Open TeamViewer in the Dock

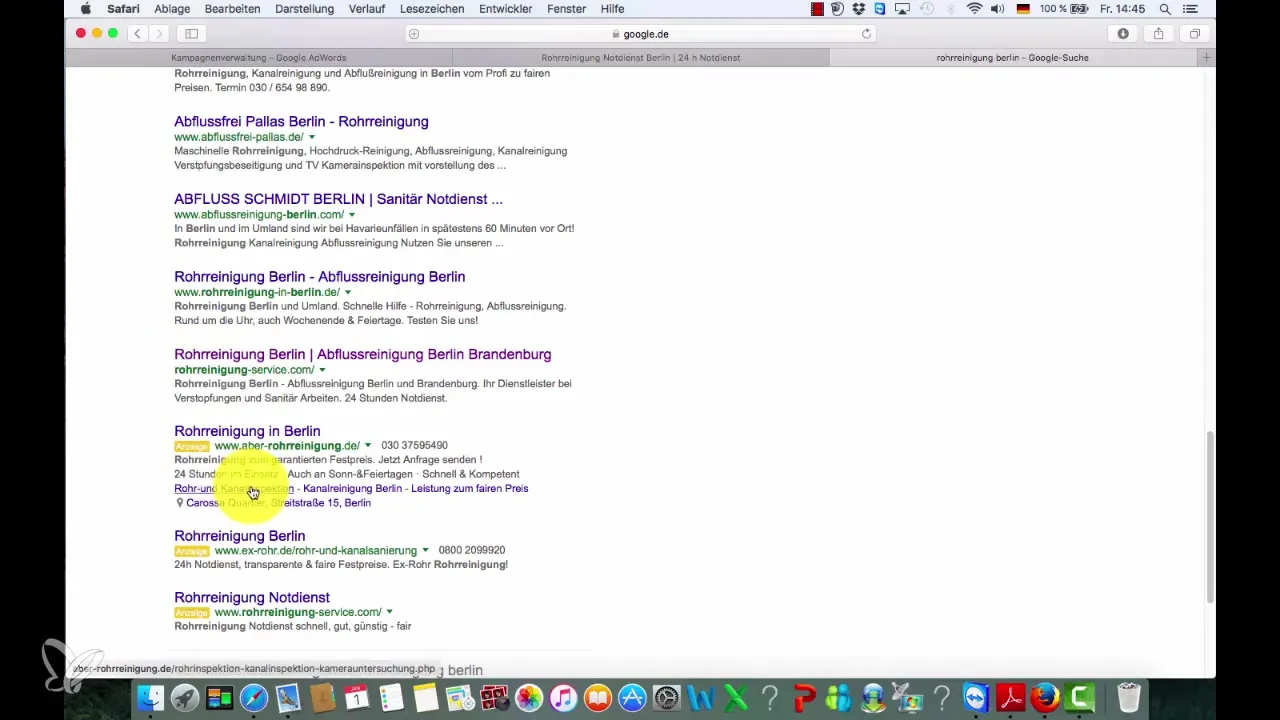coord(976,697)
